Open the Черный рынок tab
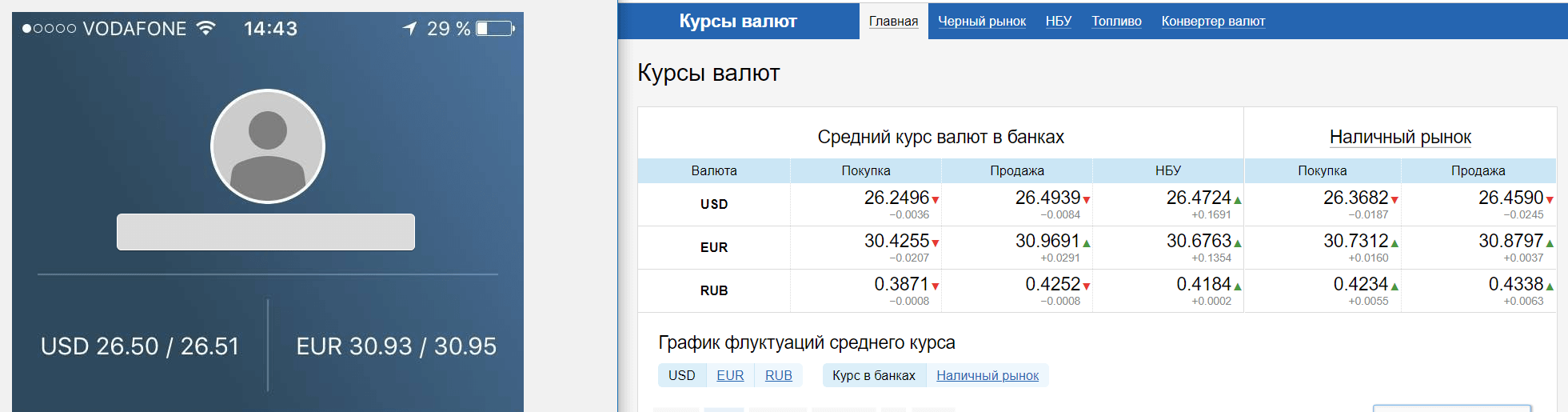This screenshot has width=1568, height=412. click(982, 21)
